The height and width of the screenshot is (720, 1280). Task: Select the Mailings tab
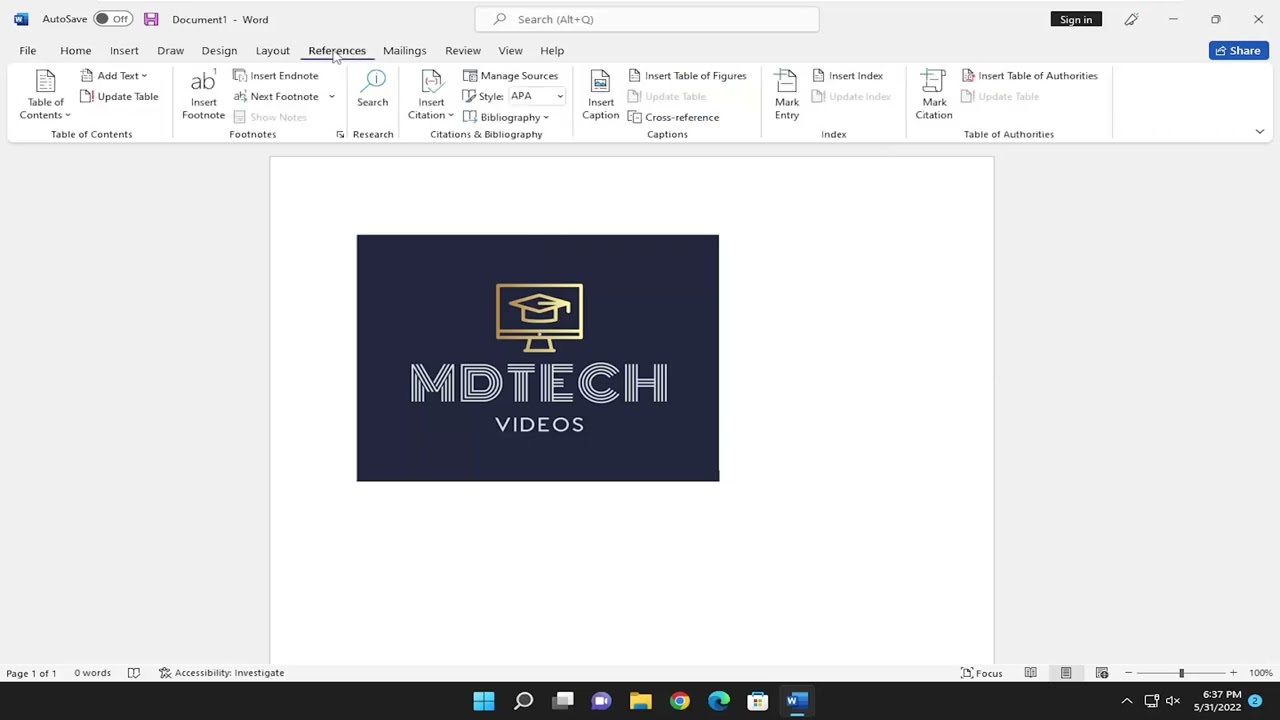(x=404, y=50)
